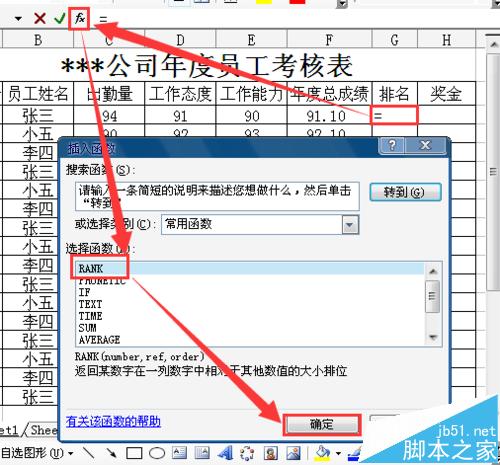The width and height of the screenshot is (500, 465).
Task: Insert diagram or organization chart
Action: click(247, 453)
